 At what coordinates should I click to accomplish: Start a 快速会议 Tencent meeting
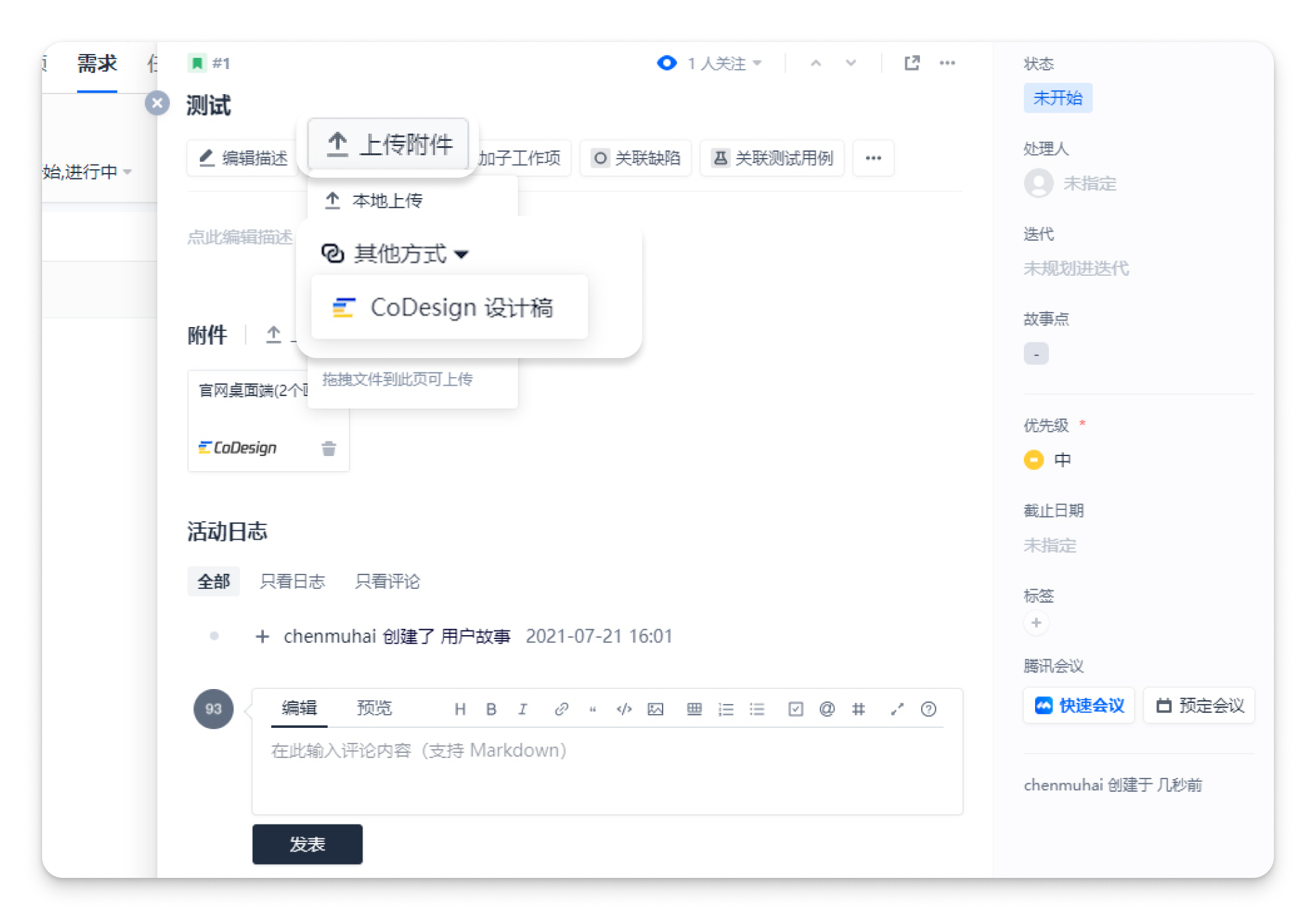1079,705
